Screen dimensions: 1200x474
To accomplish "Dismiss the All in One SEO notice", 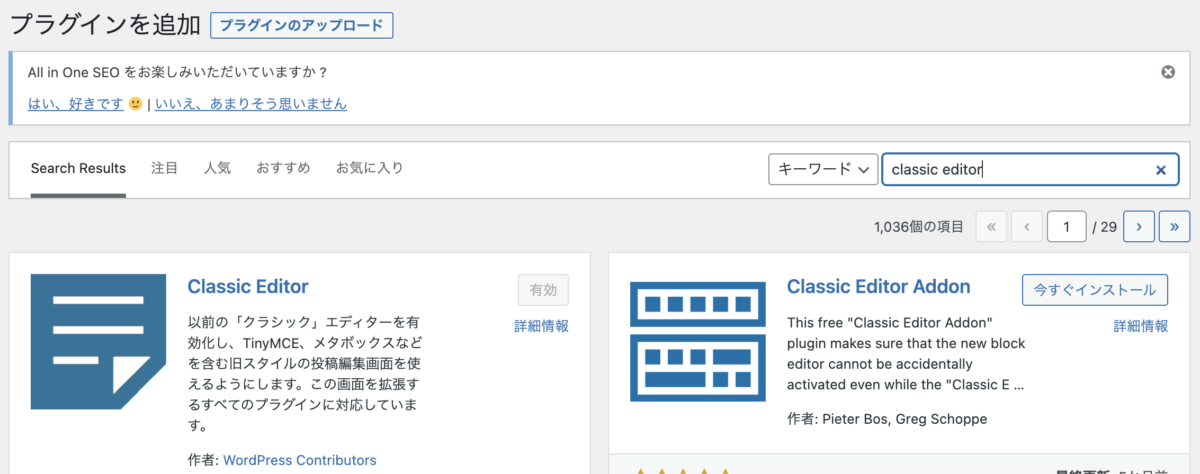I will 1167,72.
